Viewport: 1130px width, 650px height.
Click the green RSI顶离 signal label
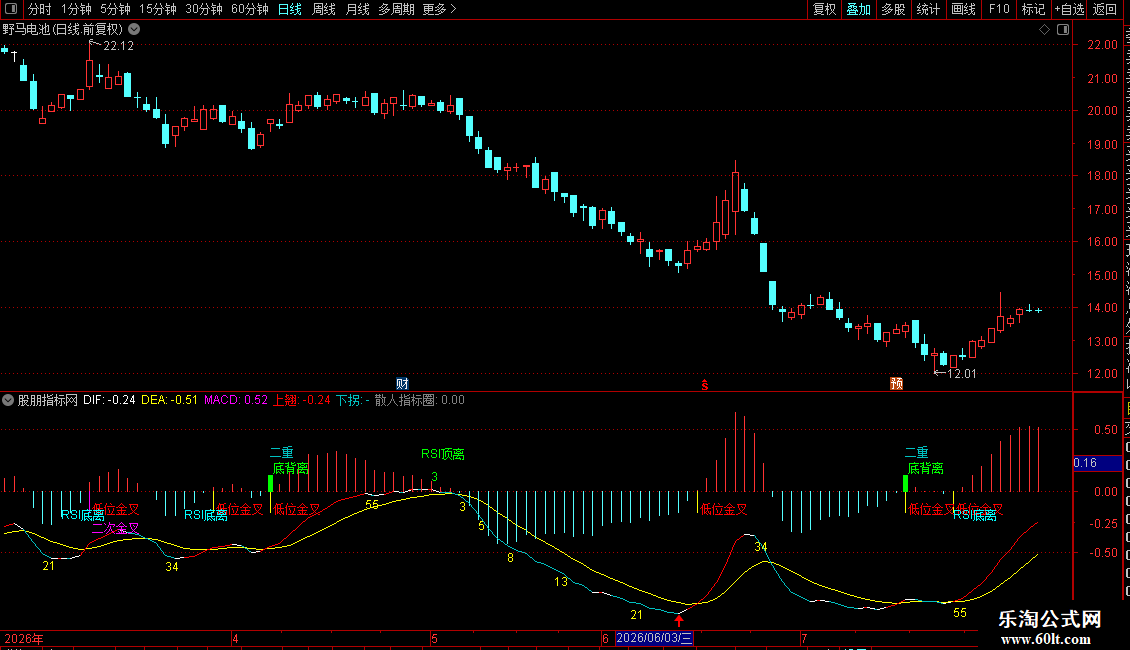(442, 454)
